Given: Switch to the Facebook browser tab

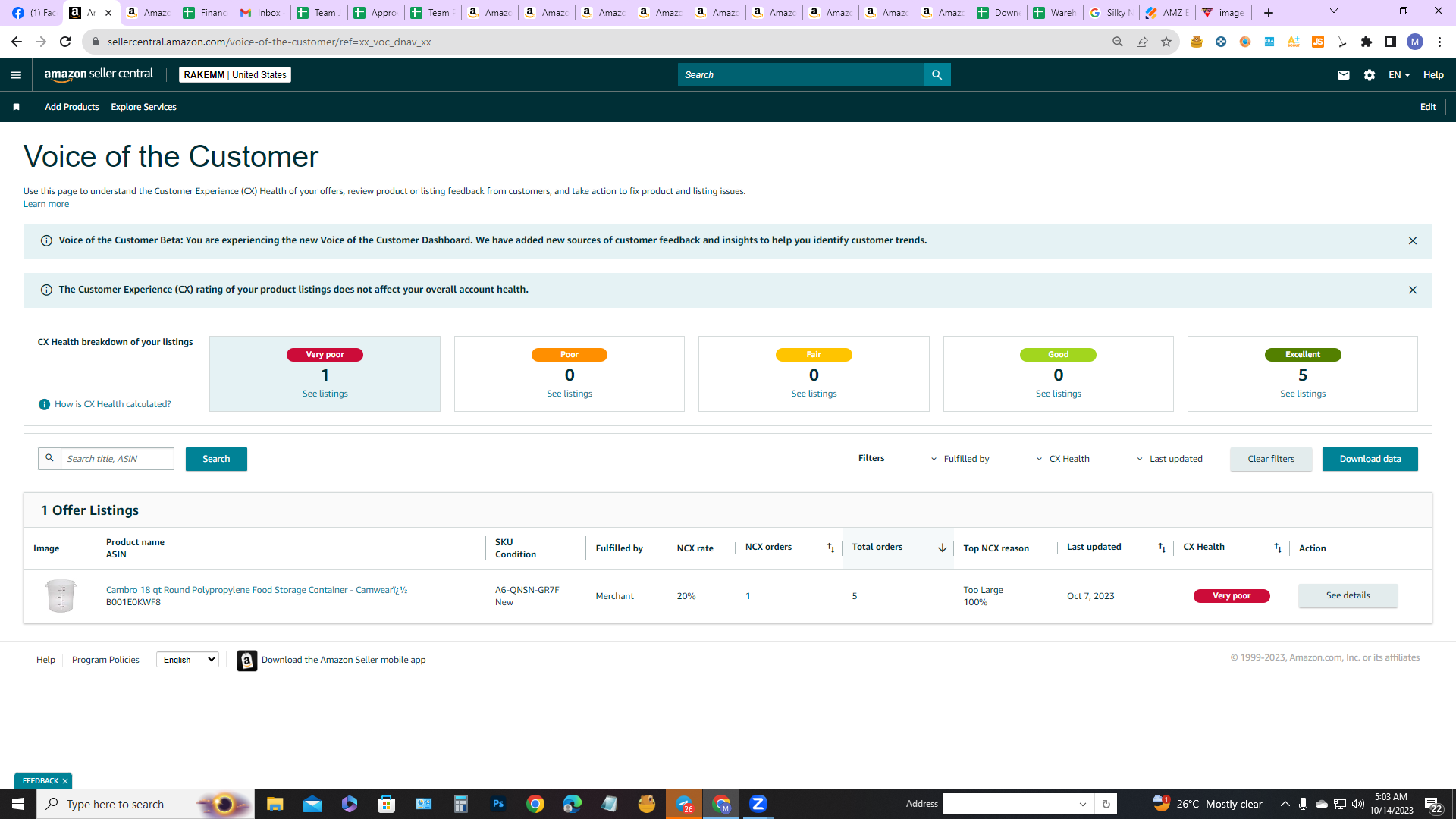Looking at the screenshot, I should coord(33,13).
